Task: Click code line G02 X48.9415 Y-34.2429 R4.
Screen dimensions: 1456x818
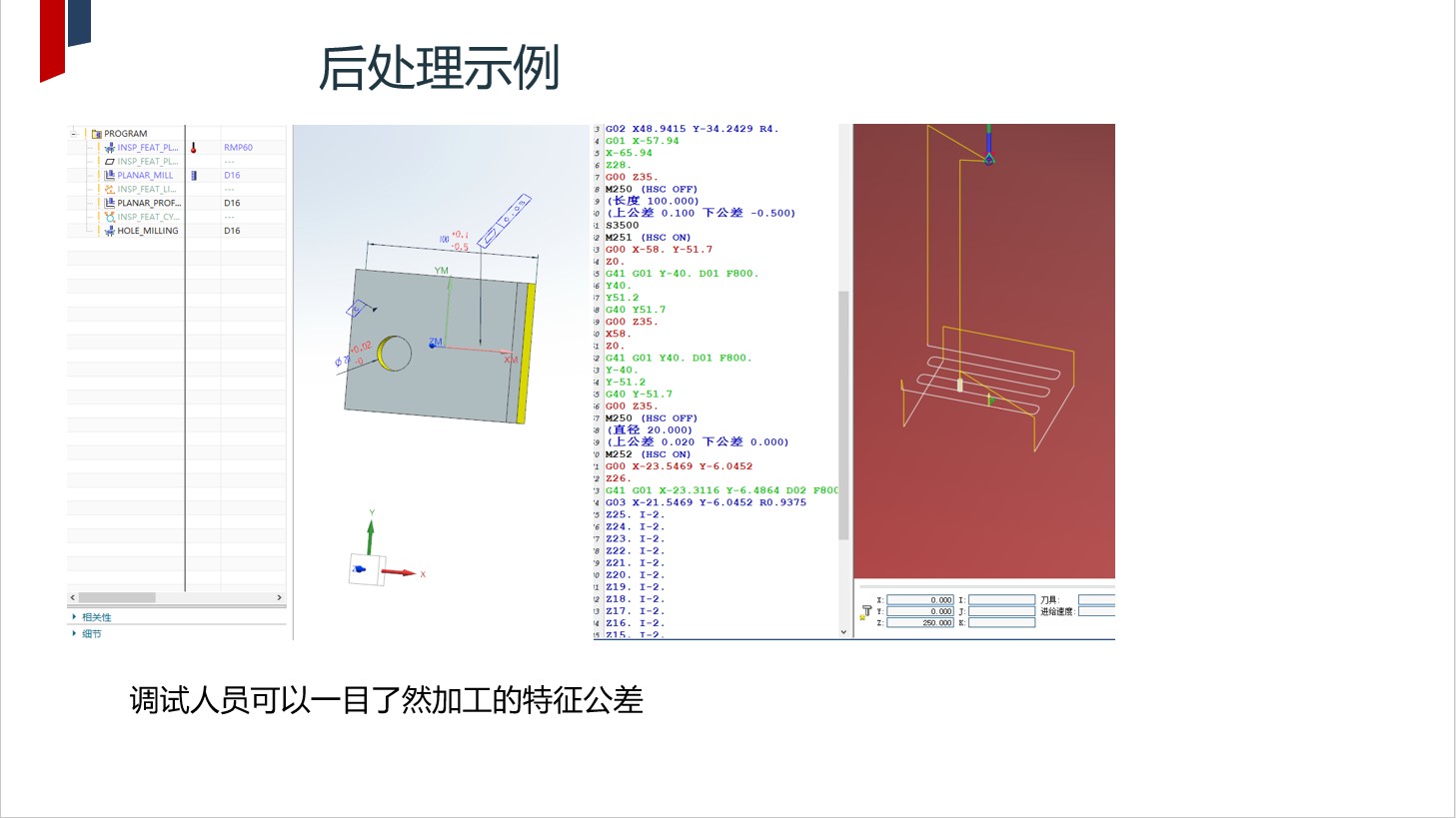Action: 692,129
